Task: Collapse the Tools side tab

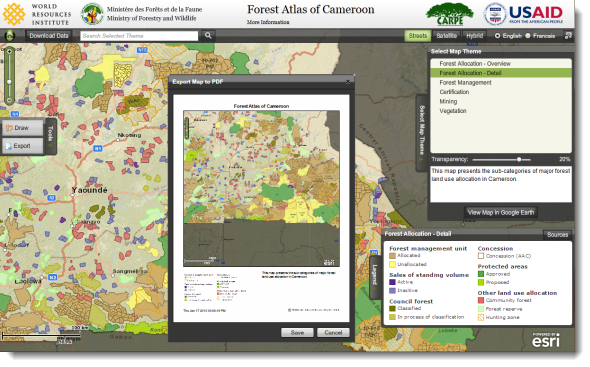Action: [x=51, y=136]
